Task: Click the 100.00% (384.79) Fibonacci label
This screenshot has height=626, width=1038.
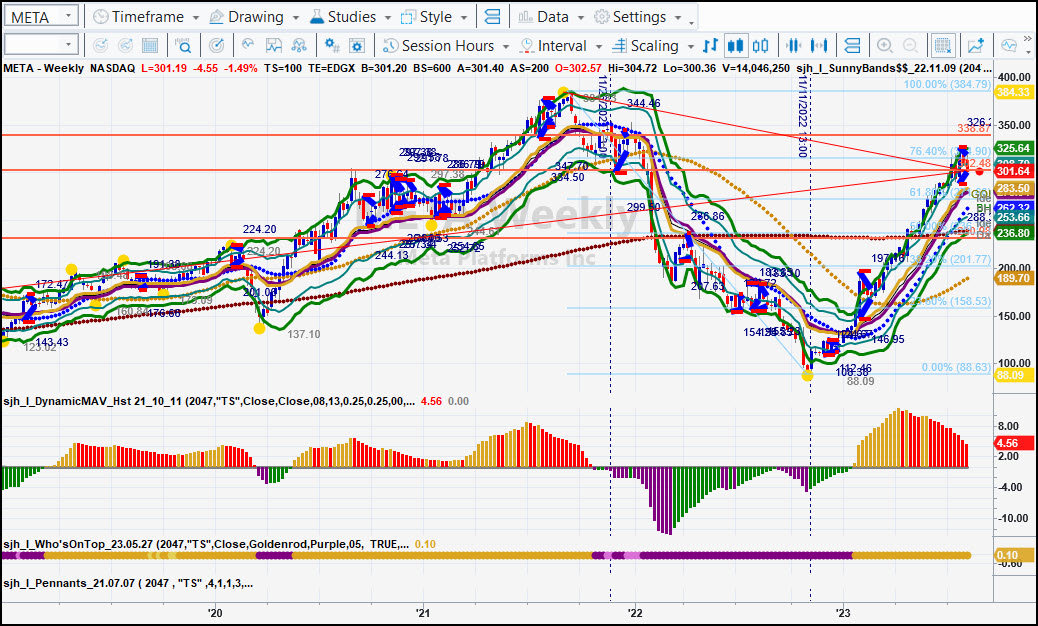Action: click(947, 85)
